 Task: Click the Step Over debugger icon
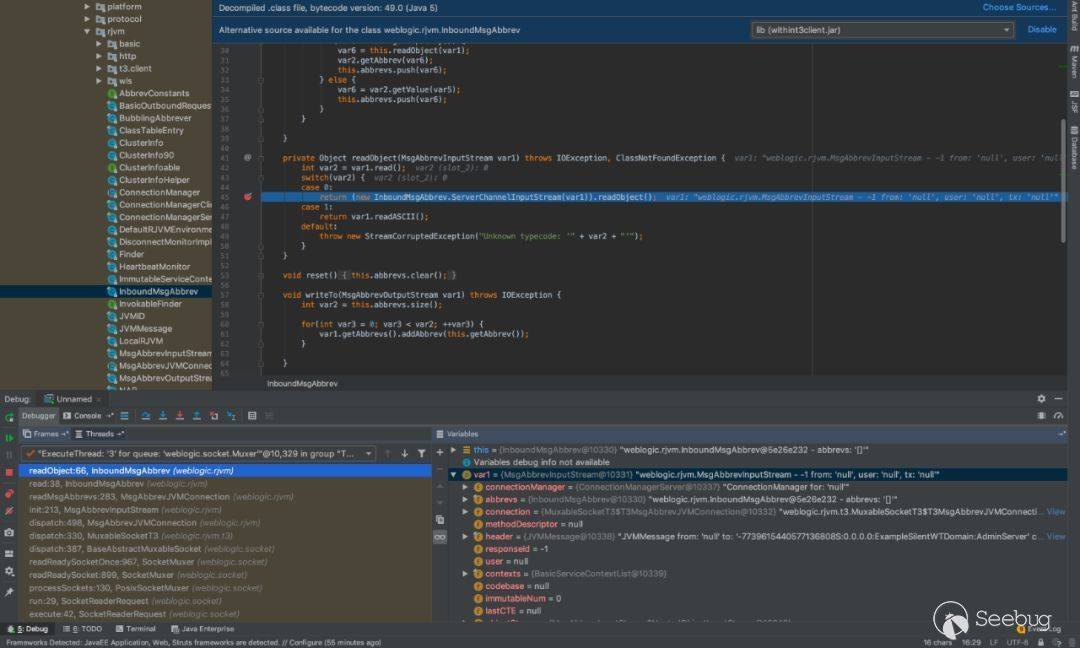tap(146, 416)
